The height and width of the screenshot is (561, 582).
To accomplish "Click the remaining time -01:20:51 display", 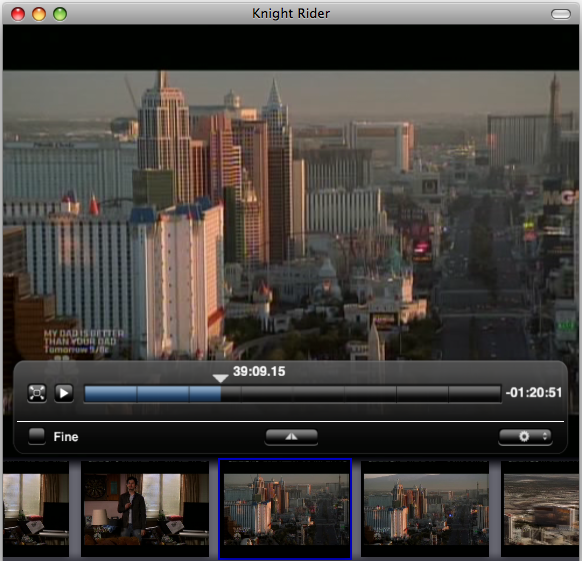I will point(534,393).
